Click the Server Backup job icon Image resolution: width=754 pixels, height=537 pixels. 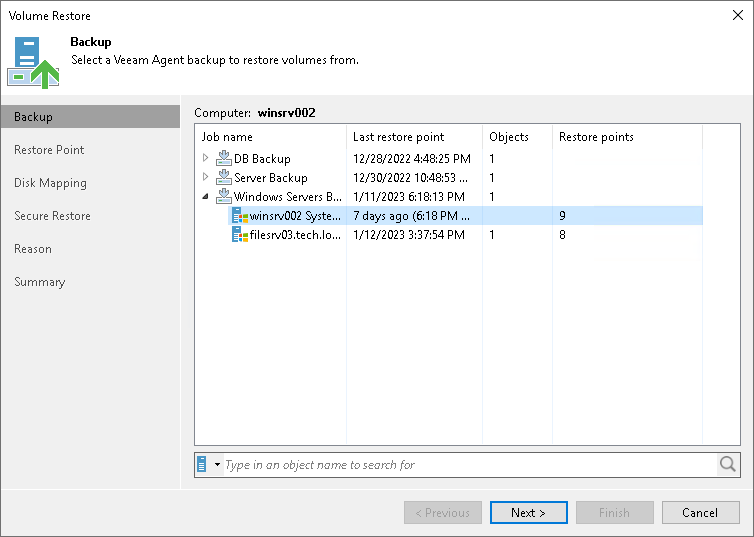(224, 177)
